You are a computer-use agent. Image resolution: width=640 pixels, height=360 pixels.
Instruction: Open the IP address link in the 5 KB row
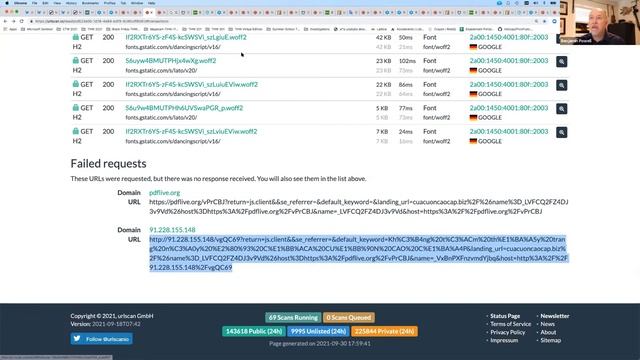(509, 108)
